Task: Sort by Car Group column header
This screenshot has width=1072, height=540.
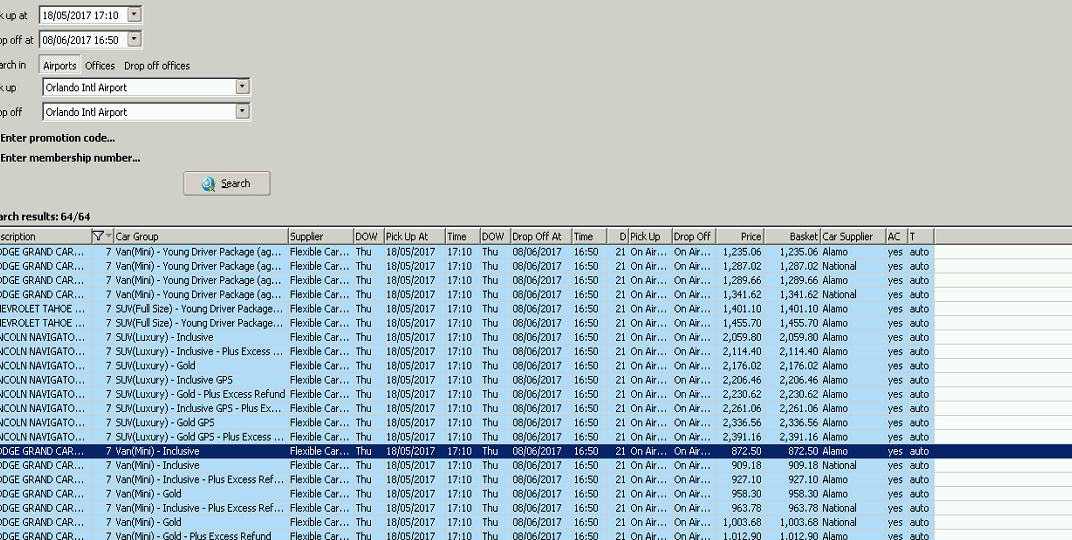Action: 201,237
